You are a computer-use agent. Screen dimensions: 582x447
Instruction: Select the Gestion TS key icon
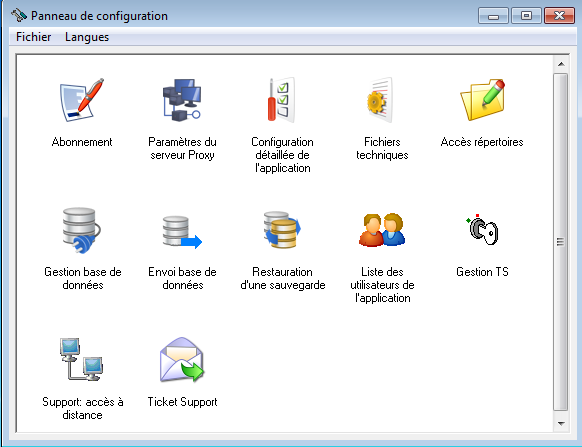point(483,229)
